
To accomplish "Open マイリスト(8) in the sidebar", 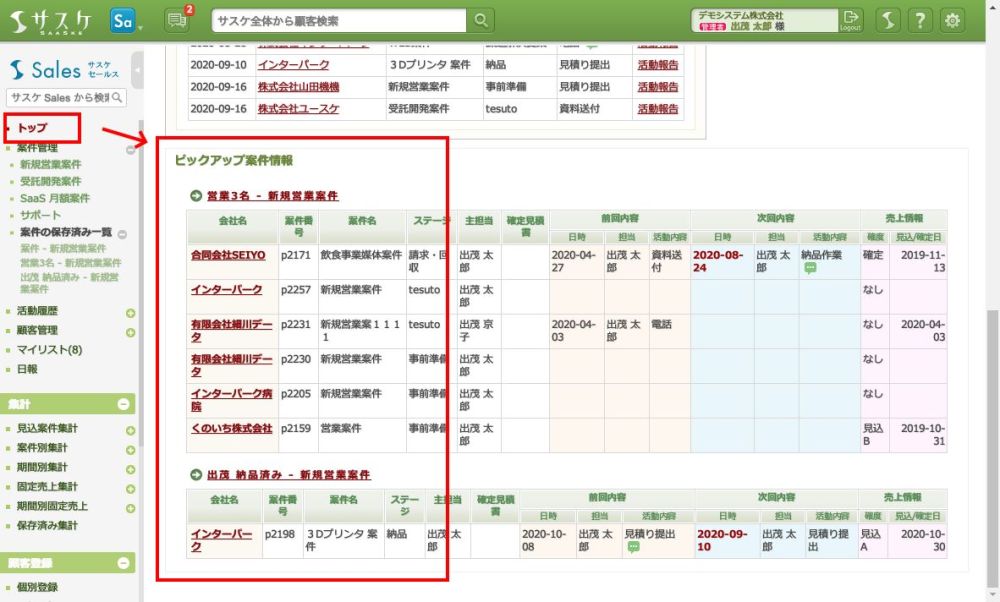I will (49, 350).
